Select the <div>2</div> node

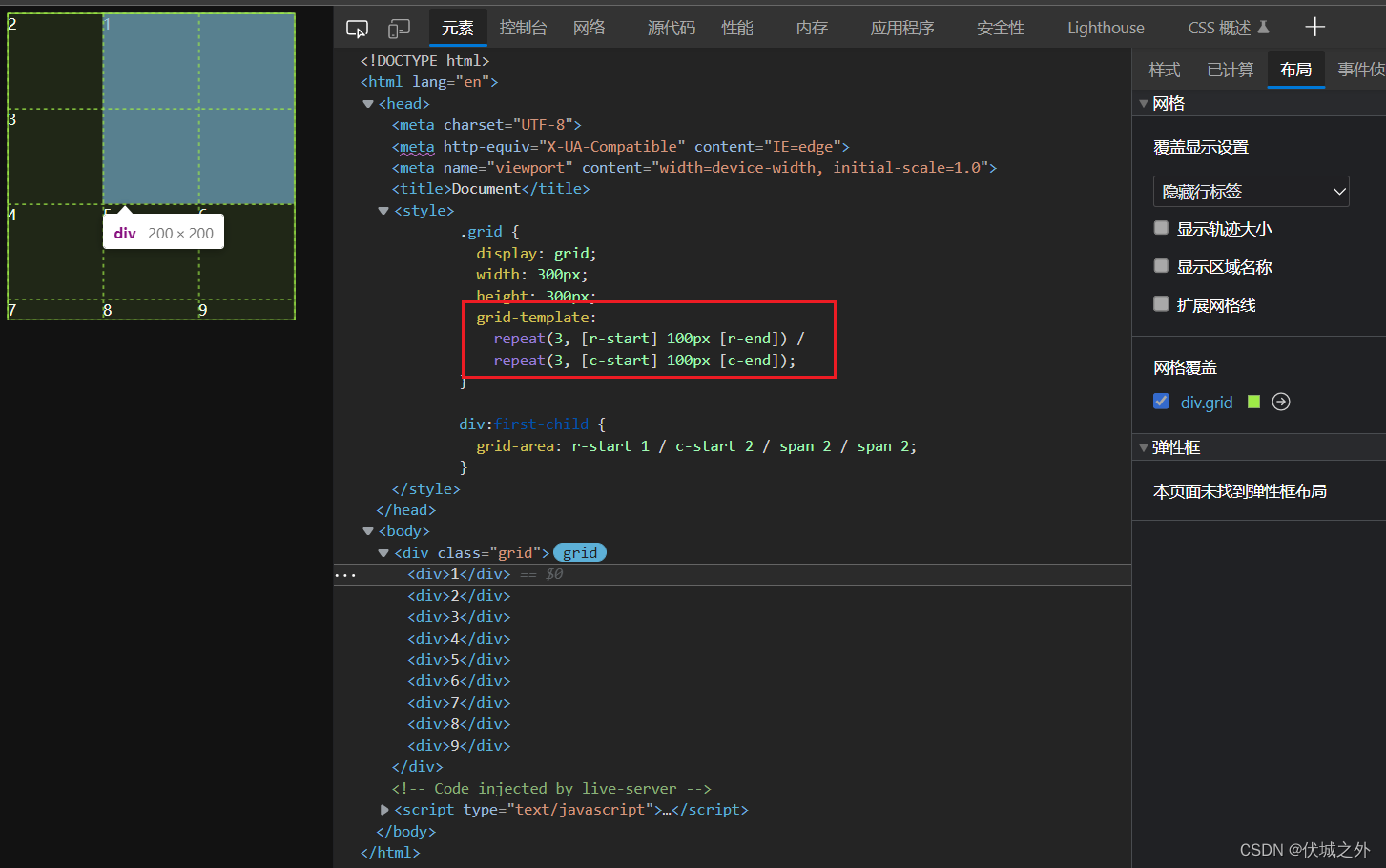459,596
